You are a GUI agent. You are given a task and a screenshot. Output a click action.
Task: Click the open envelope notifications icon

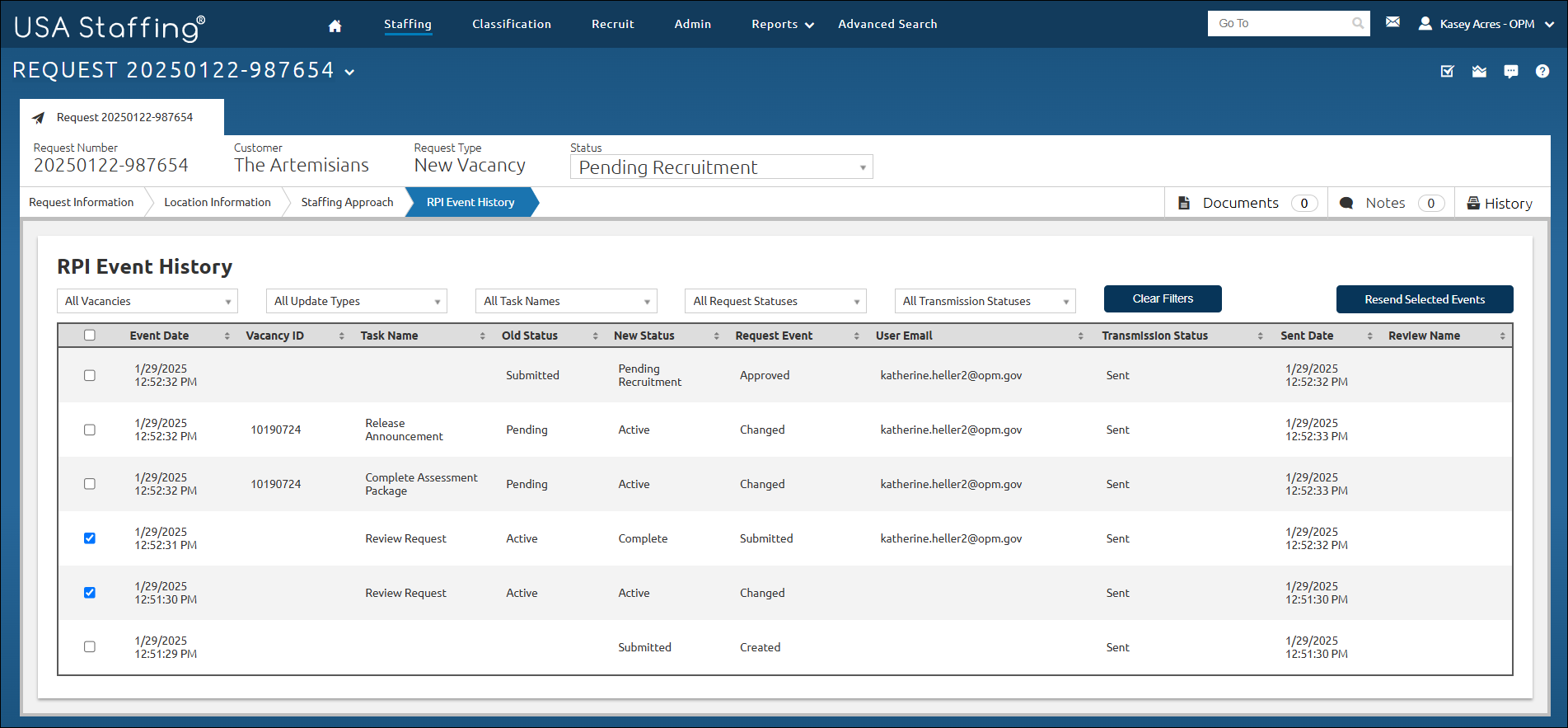coord(1480,72)
